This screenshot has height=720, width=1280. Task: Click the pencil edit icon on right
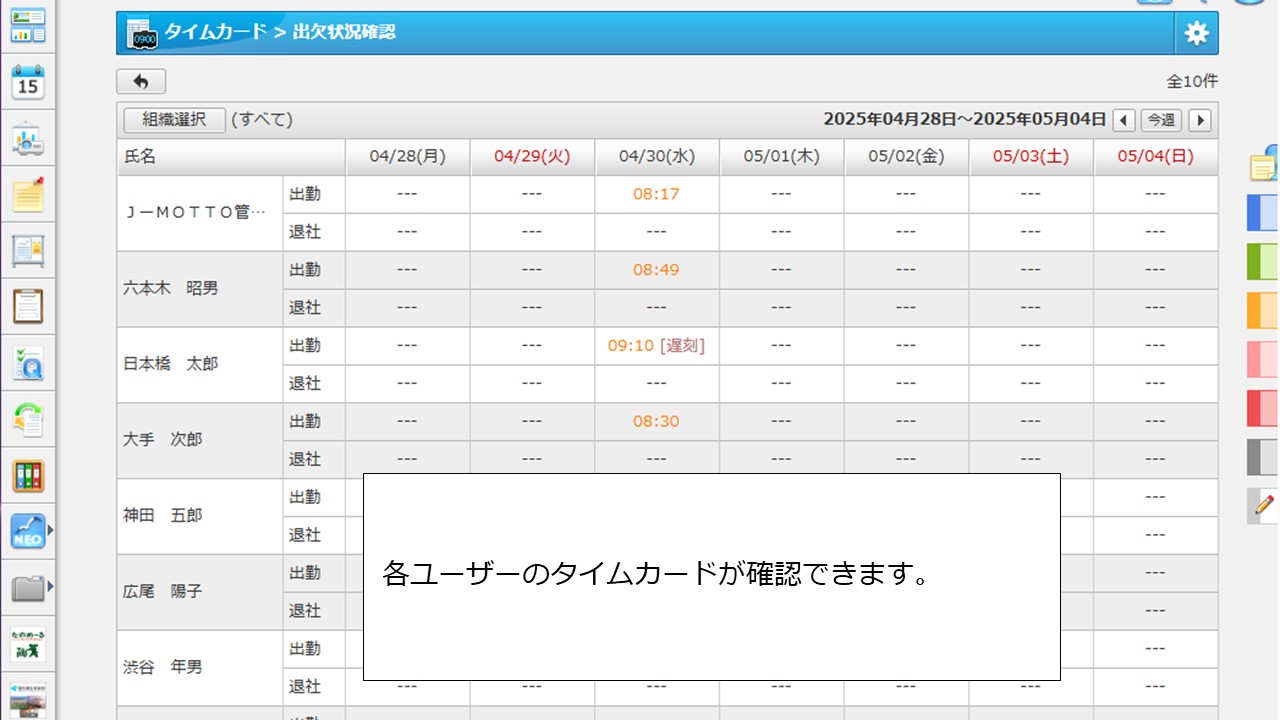(1264, 505)
